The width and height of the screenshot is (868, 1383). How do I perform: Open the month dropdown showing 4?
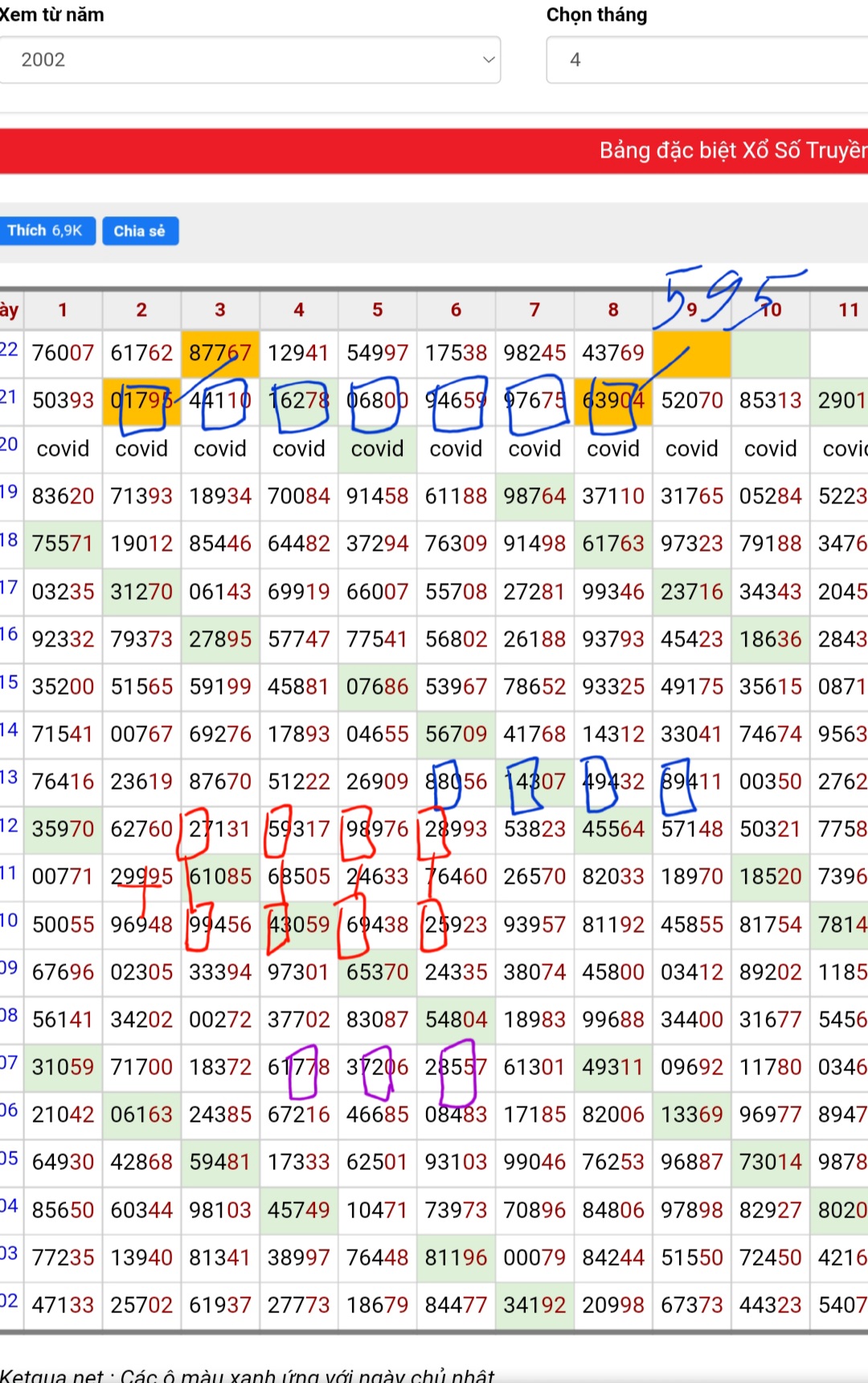point(706,60)
